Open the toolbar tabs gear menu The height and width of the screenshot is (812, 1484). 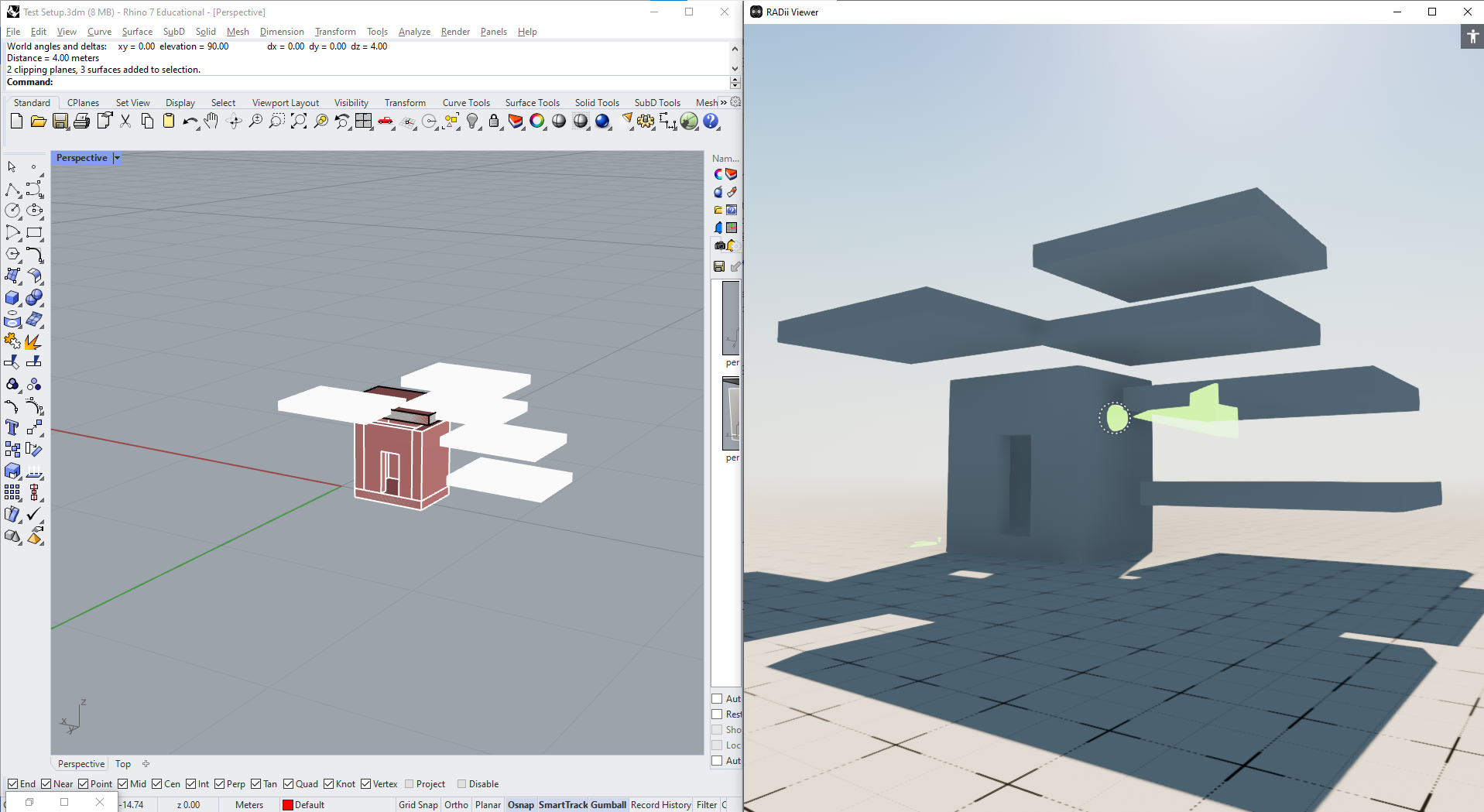[x=735, y=102]
